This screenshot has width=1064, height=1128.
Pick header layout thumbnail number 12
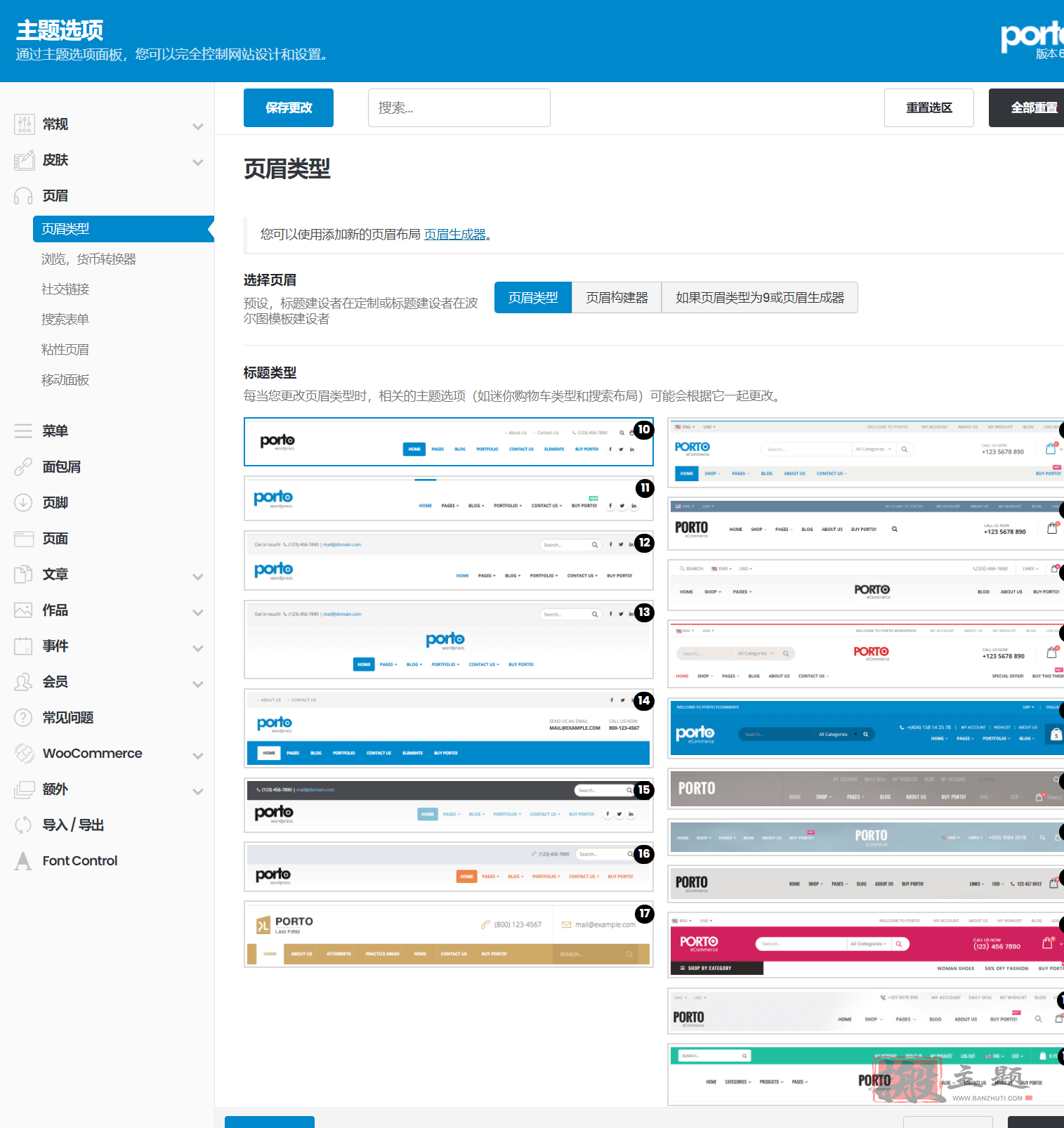point(449,560)
